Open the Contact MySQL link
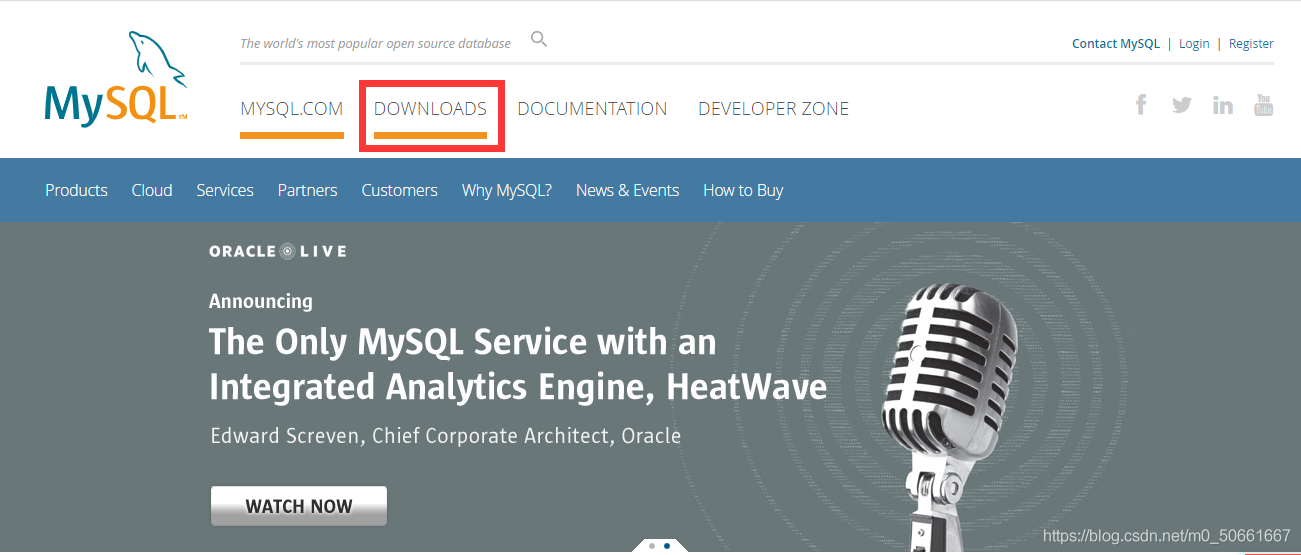The image size is (1301, 555). 1116,44
